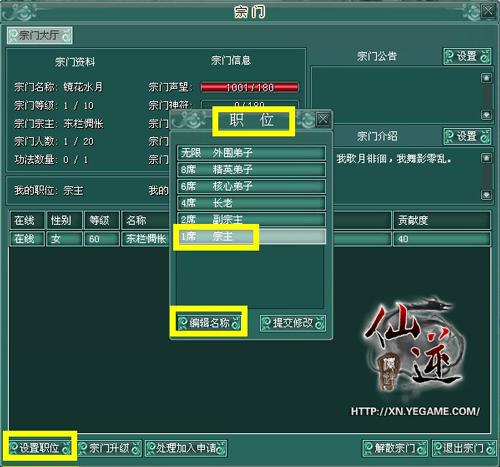Click the 退出宗门 leave sect button
This screenshot has height=467, width=500.
point(464,448)
